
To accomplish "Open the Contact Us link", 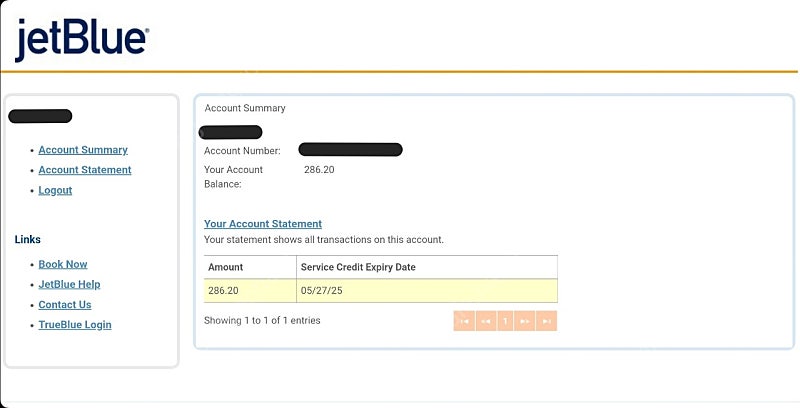I will point(65,304).
